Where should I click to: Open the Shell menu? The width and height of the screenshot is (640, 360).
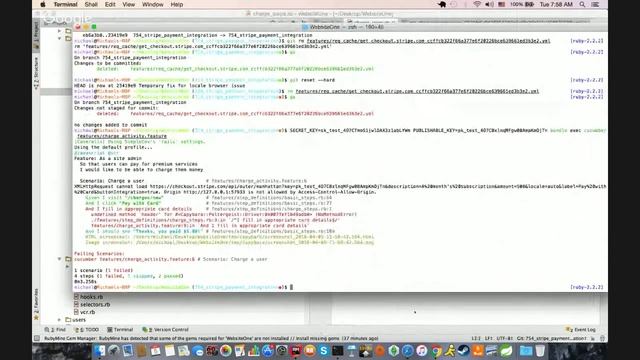click(91, 4)
